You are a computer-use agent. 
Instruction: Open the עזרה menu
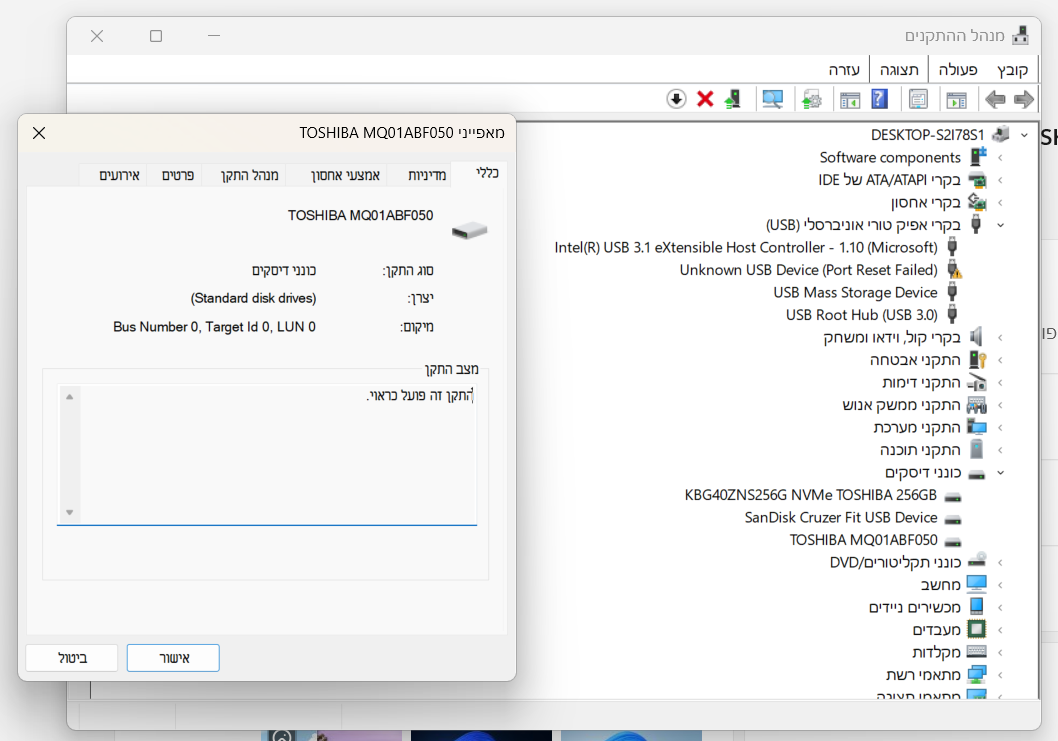point(844,70)
